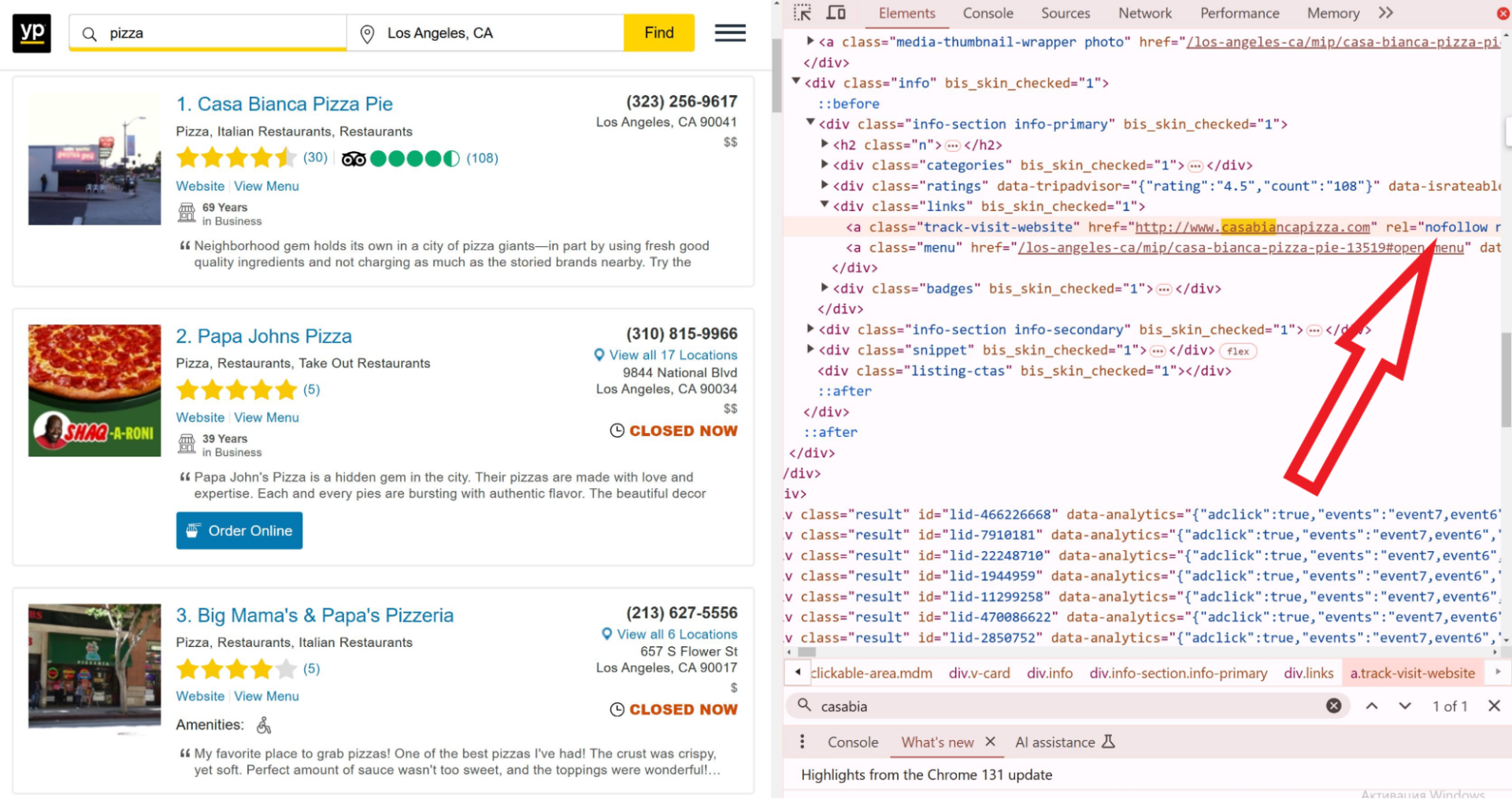Click Elements panel horizontal scrollbar
This screenshot has height=799, width=1512.
click(808, 653)
